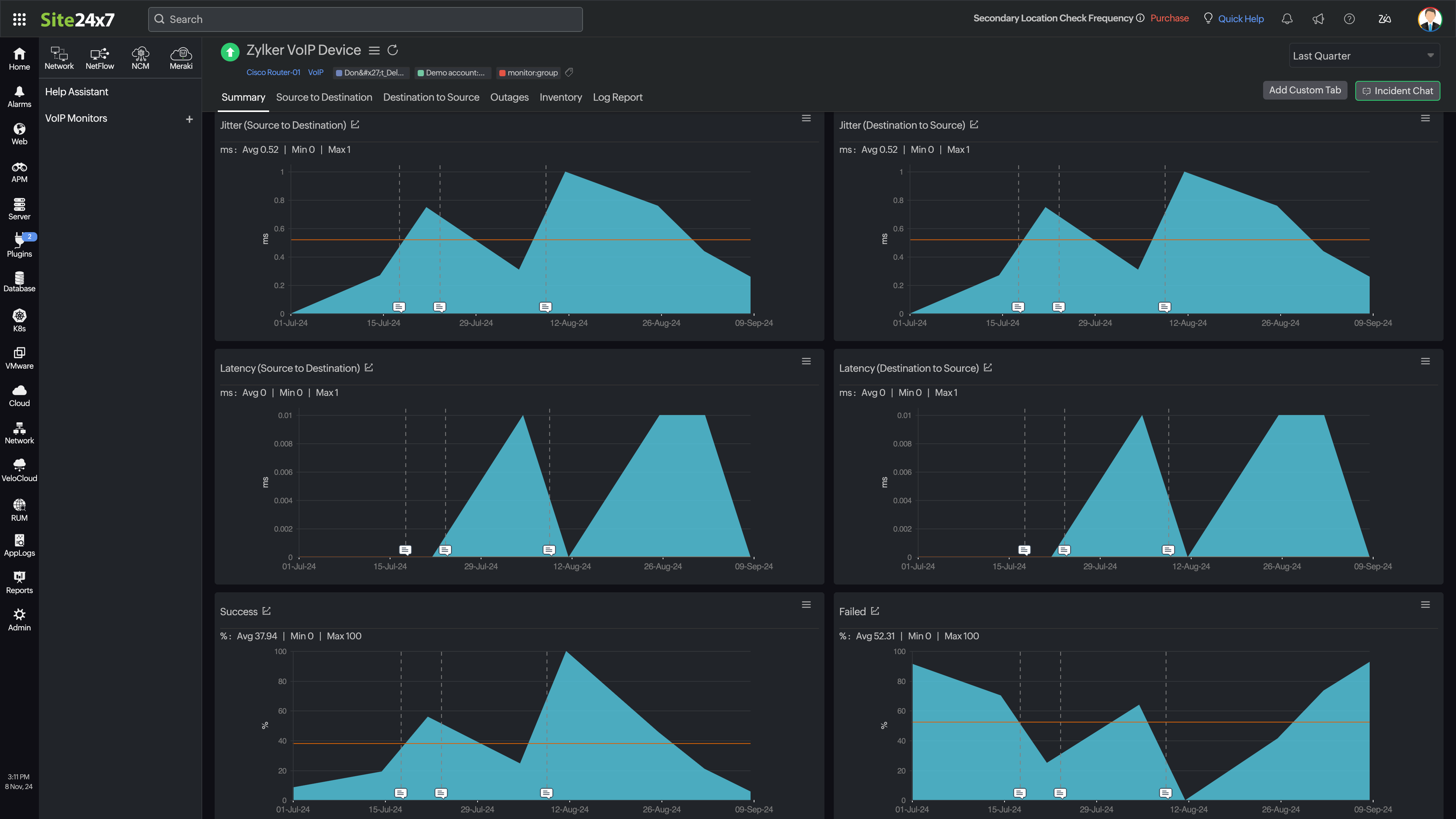Switch to the Outages tab

[x=509, y=97]
